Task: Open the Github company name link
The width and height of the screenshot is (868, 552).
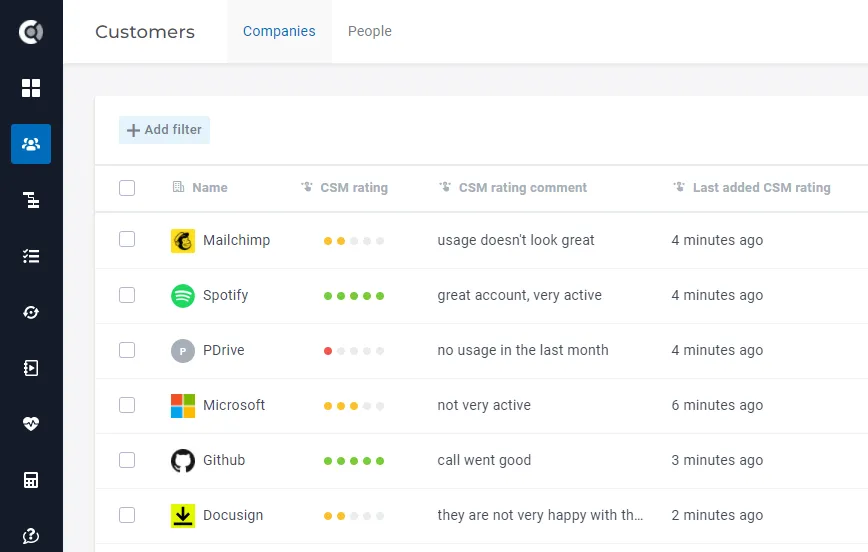Action: (224, 460)
